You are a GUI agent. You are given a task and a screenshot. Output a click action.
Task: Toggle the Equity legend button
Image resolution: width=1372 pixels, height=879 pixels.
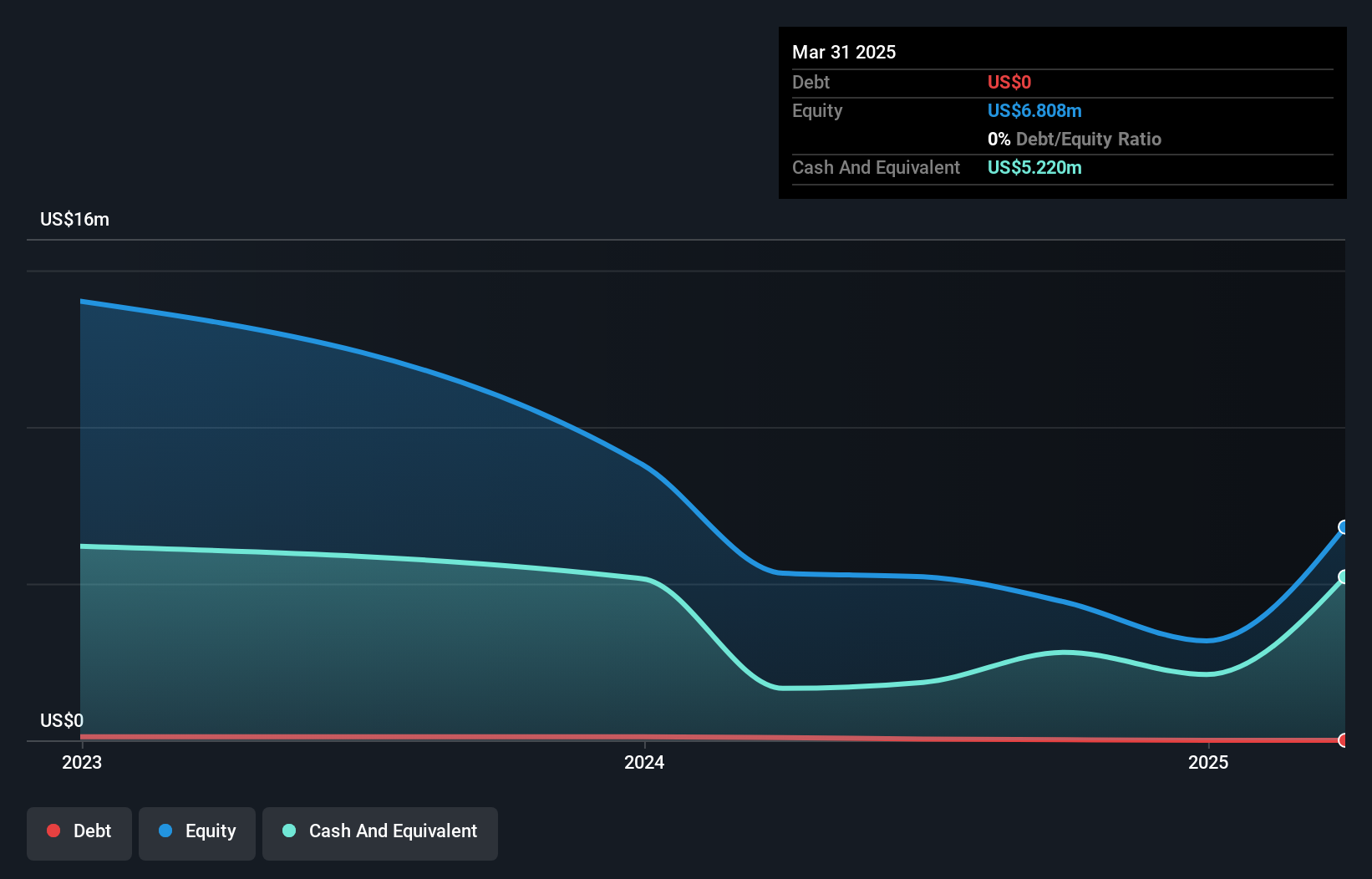(x=197, y=833)
